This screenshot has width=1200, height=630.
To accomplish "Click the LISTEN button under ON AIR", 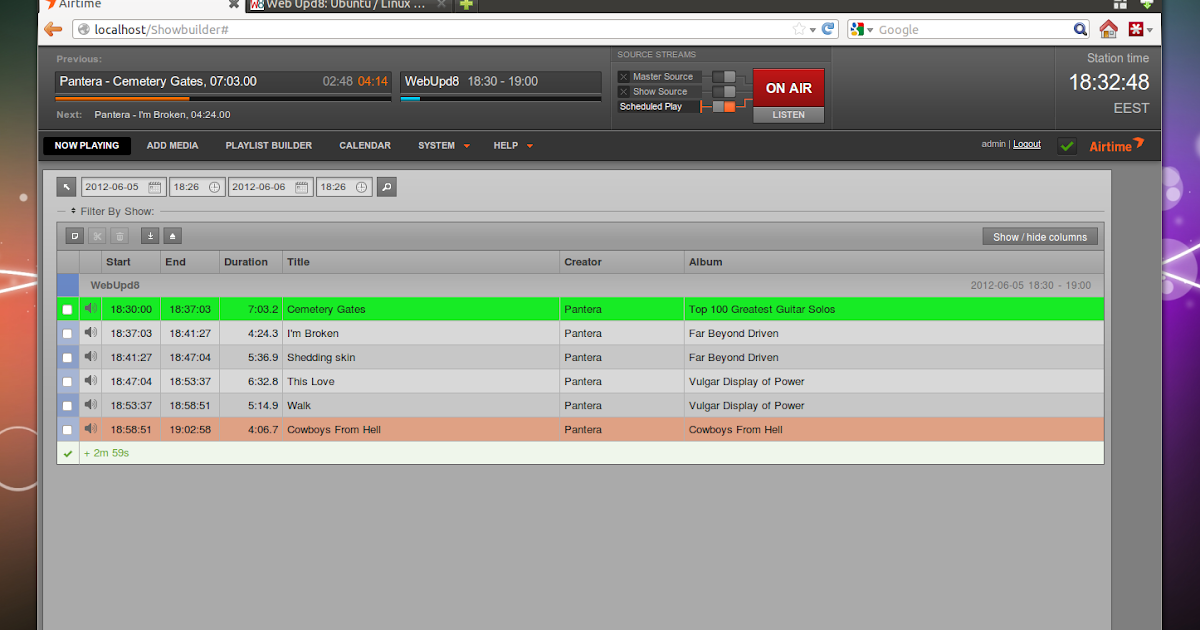I will (x=788, y=114).
